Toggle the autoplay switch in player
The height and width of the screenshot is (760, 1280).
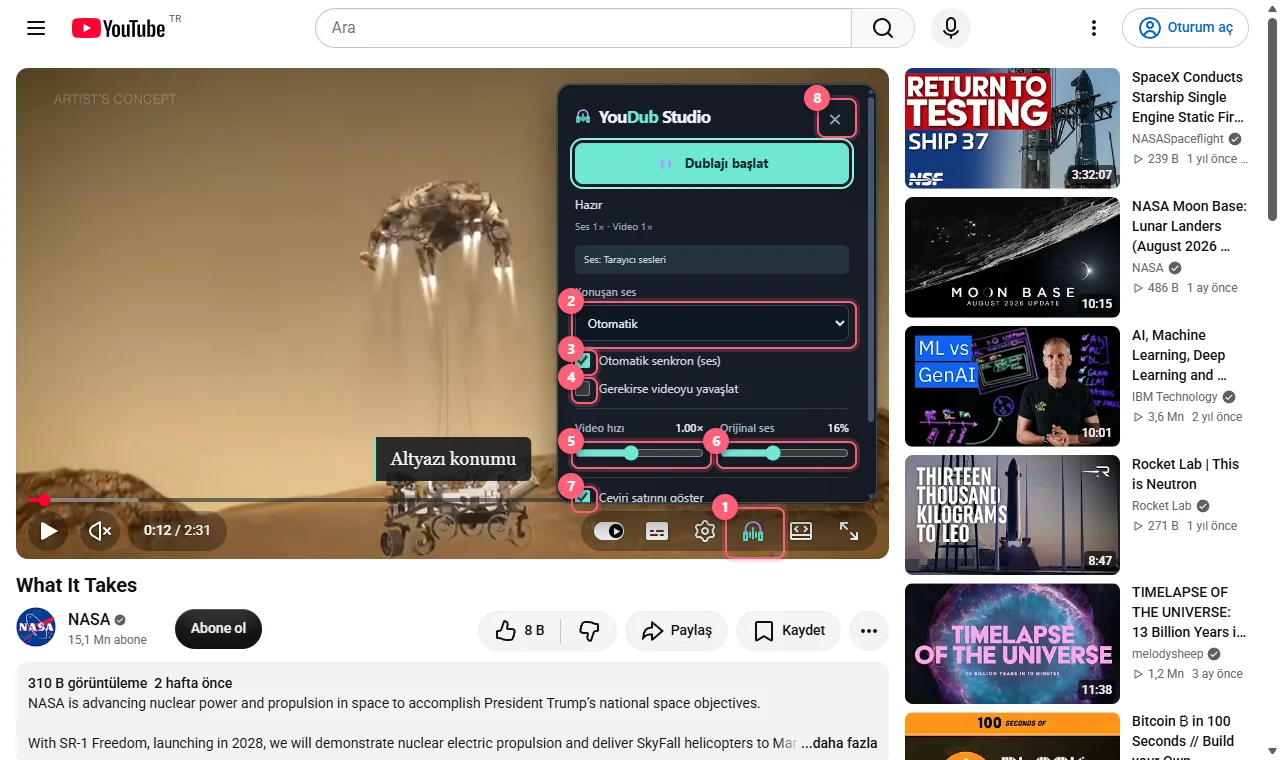point(609,531)
